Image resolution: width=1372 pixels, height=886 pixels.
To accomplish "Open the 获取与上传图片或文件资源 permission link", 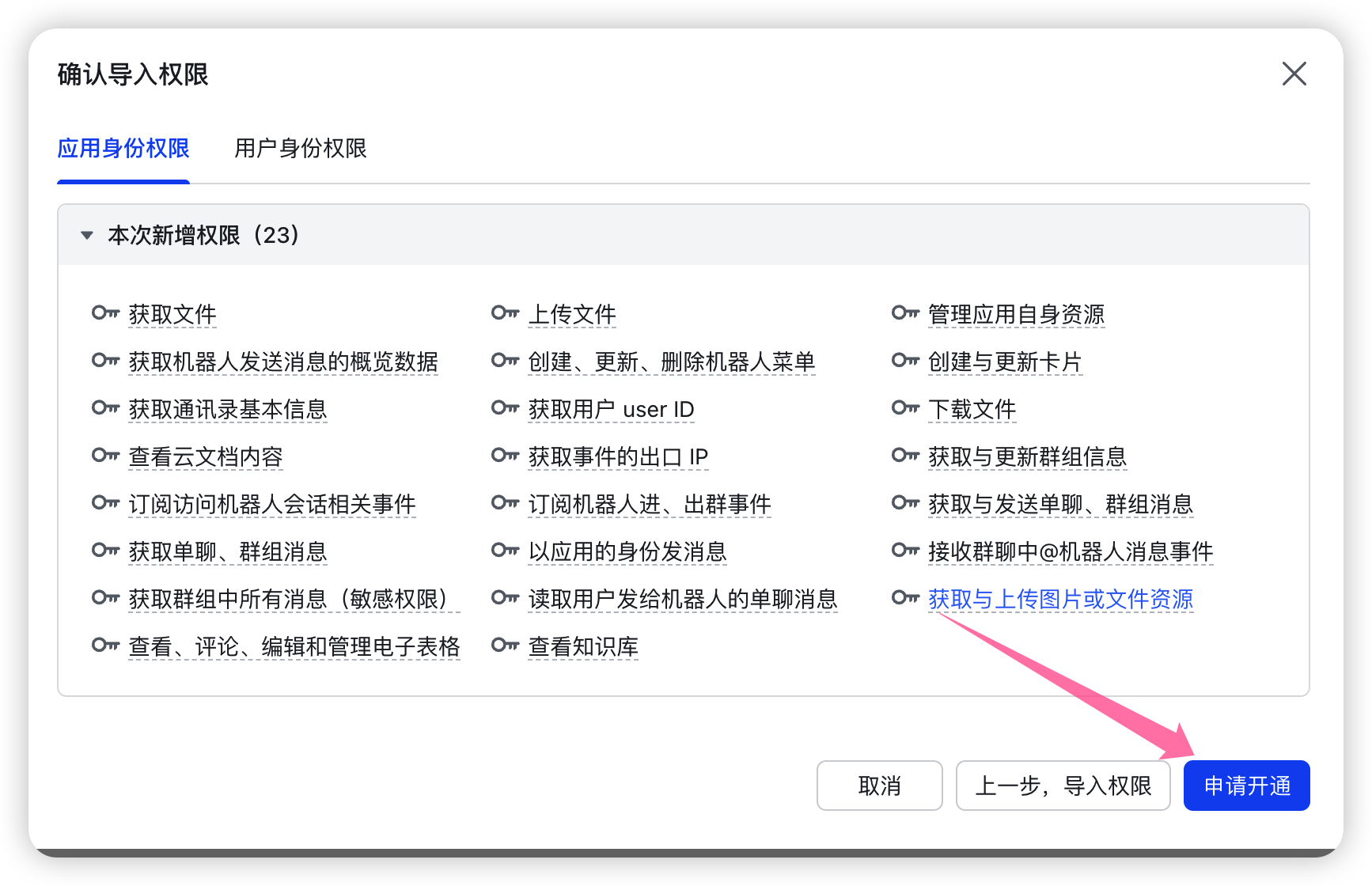I will [x=1060, y=599].
